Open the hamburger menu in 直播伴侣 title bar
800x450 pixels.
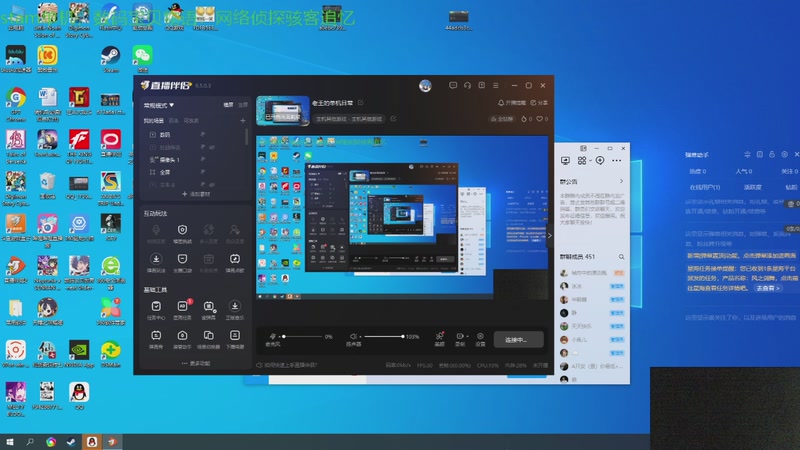[495, 86]
